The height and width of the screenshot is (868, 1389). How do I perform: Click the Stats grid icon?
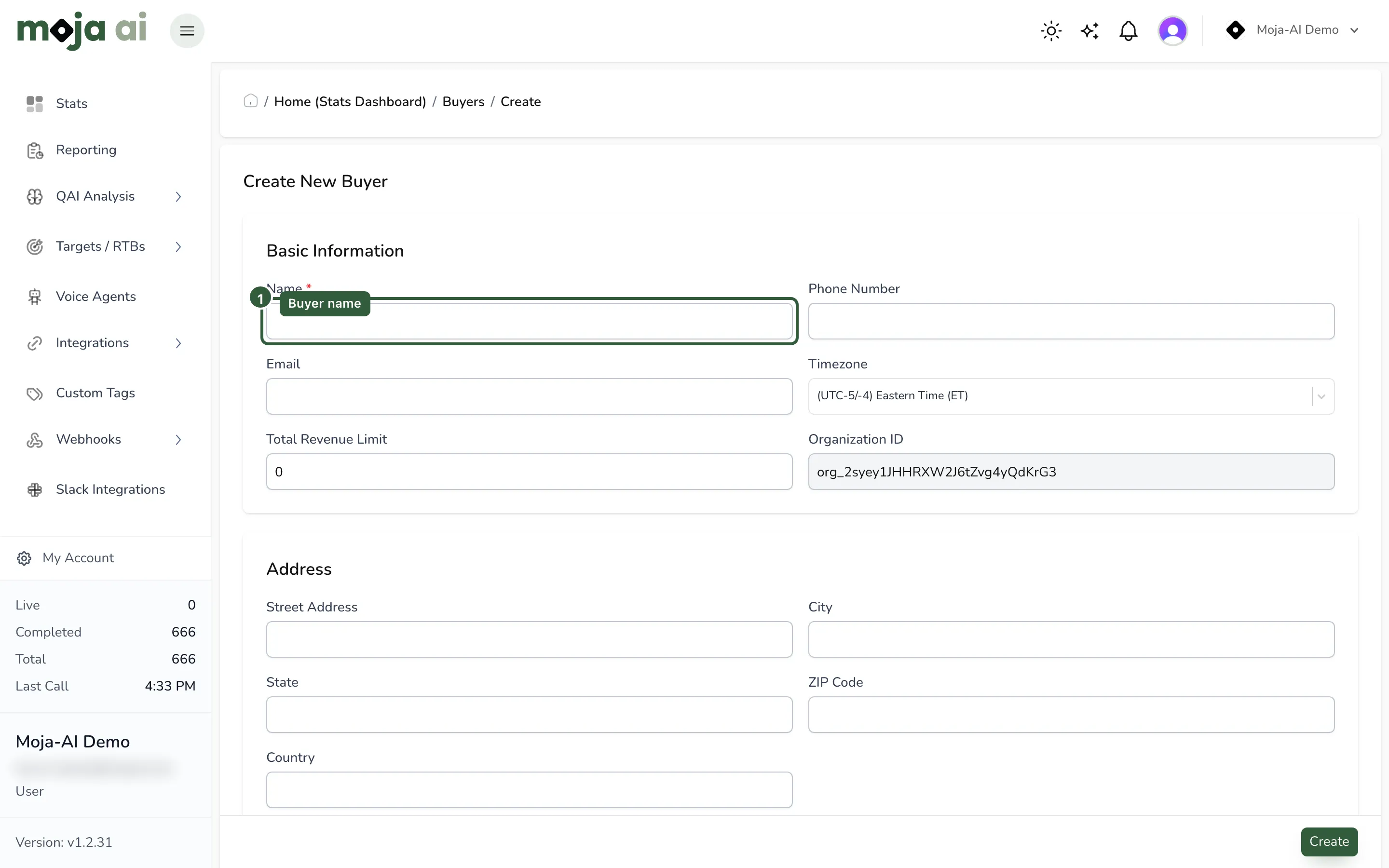point(34,104)
